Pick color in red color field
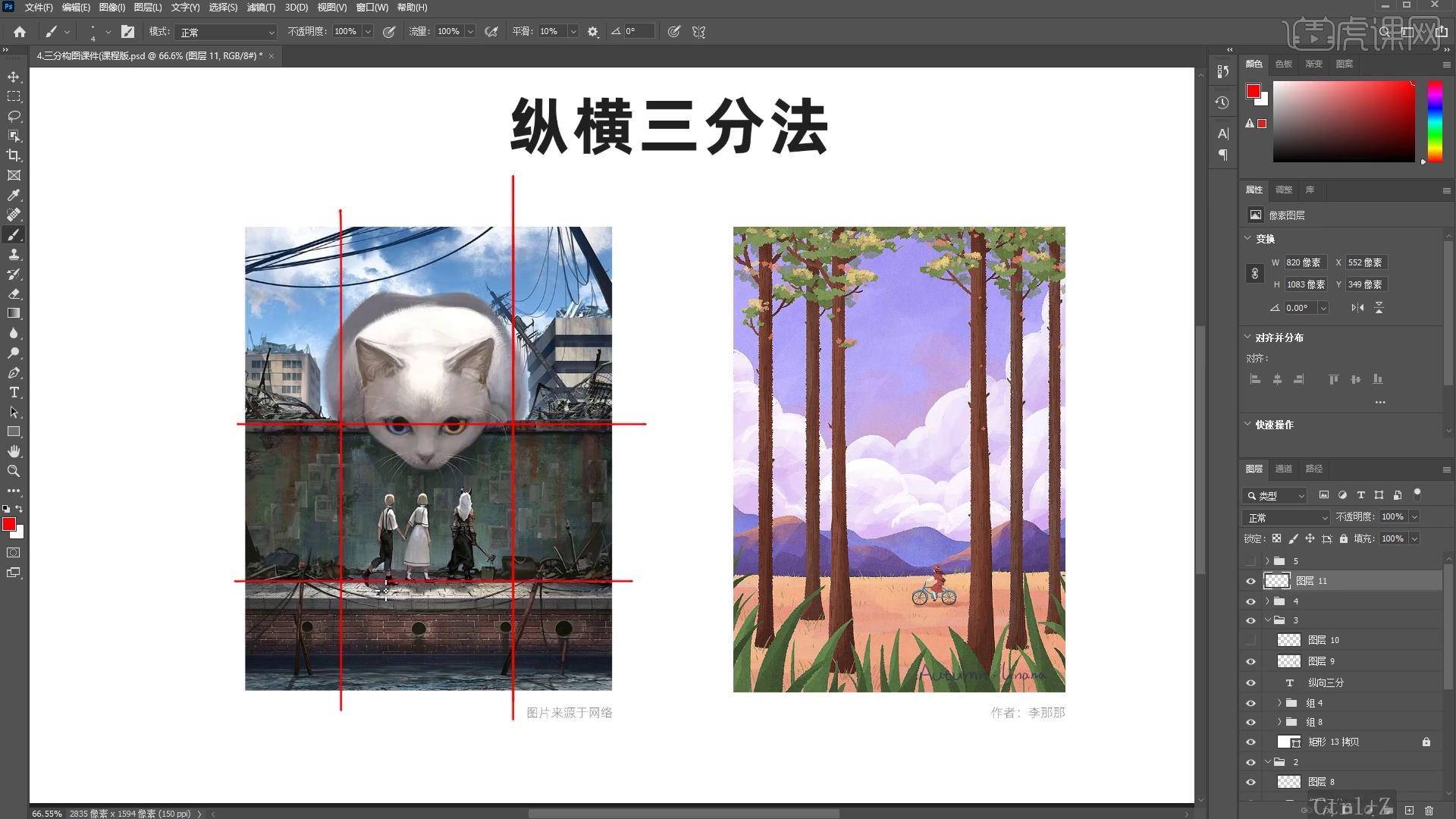1456x819 pixels. 1344,121
